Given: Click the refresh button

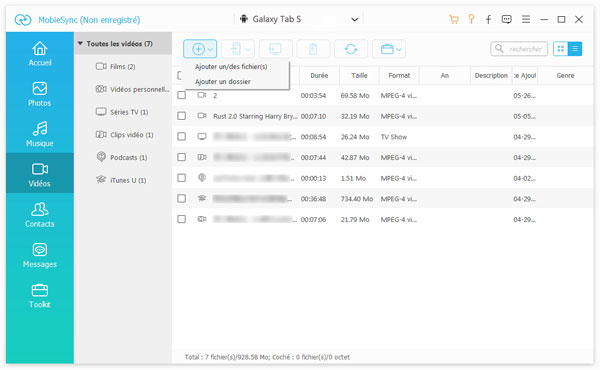Looking at the screenshot, I should tap(351, 49).
